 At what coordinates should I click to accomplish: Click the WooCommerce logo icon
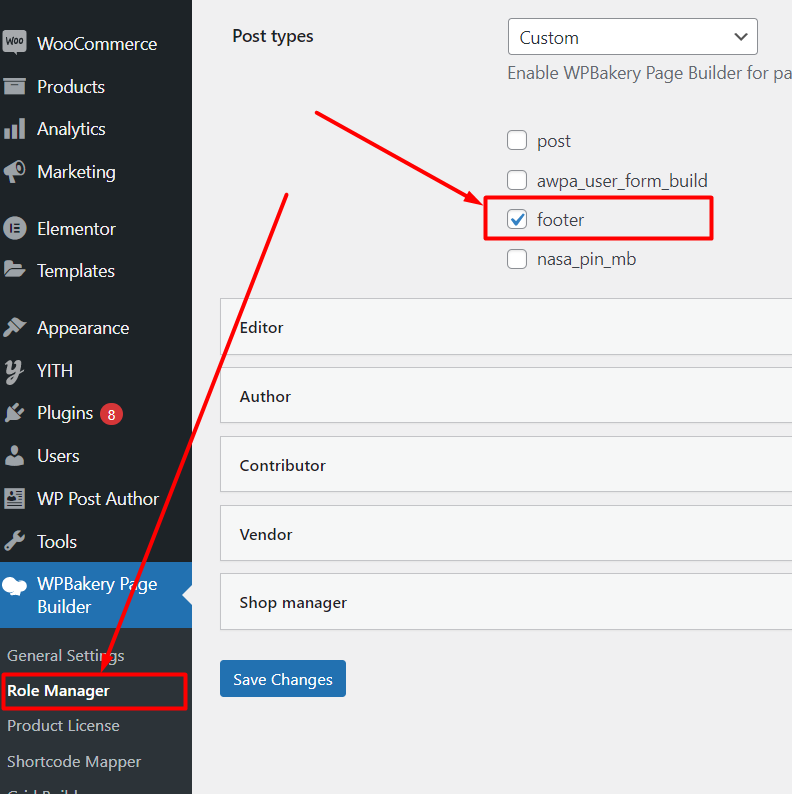pyautogui.click(x=14, y=43)
